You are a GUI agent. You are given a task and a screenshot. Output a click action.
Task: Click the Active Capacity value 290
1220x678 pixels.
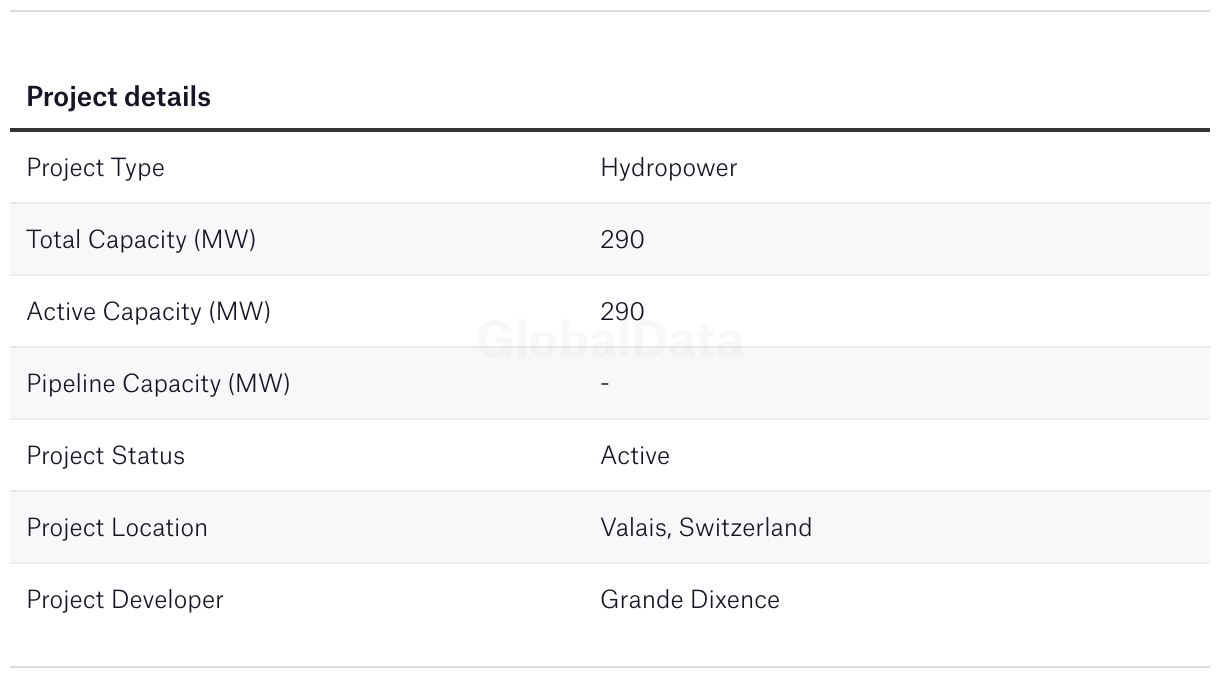(622, 312)
